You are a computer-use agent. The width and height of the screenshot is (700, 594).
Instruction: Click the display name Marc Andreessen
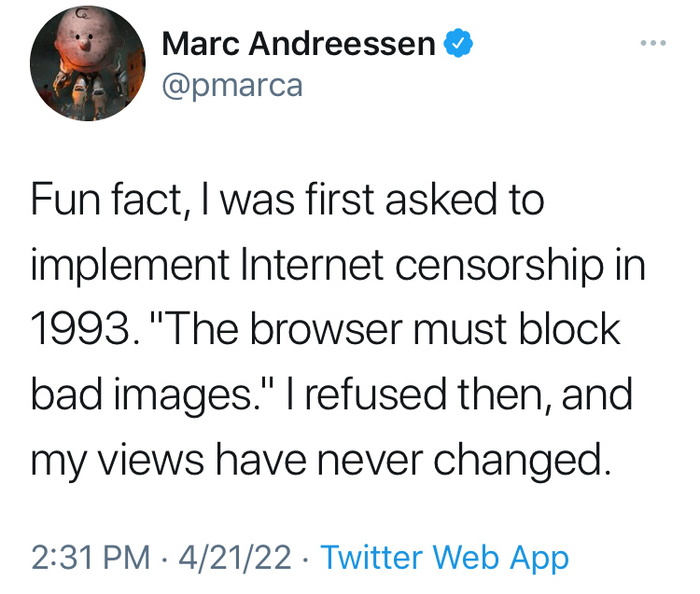tap(298, 44)
